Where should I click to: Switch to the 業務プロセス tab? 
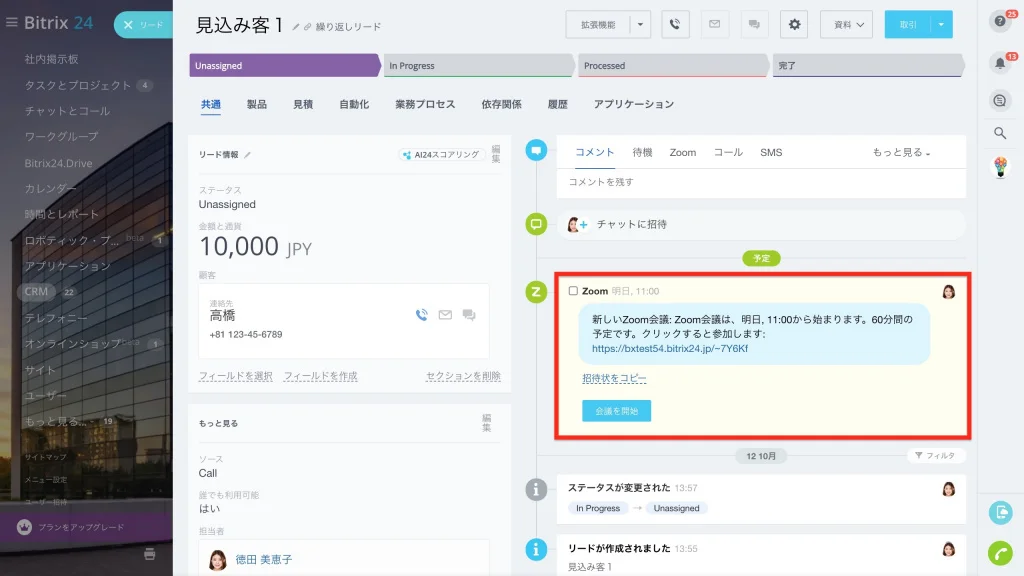(425, 104)
